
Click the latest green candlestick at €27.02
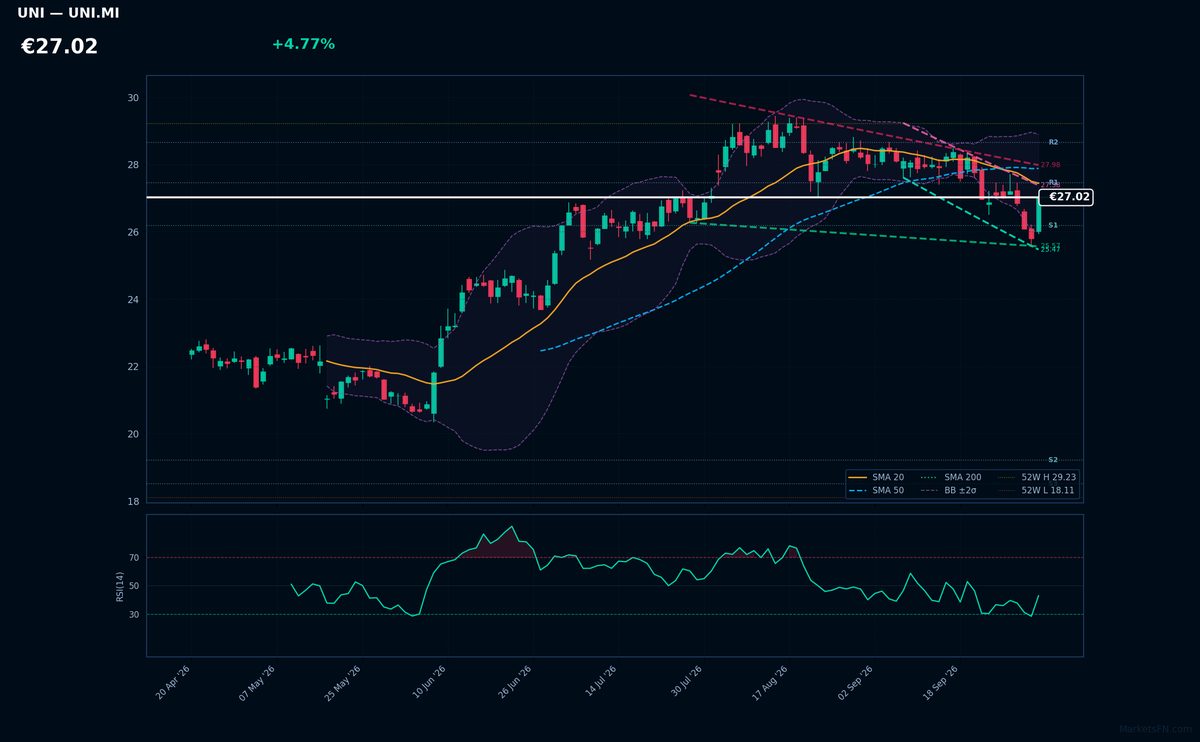1039,214
